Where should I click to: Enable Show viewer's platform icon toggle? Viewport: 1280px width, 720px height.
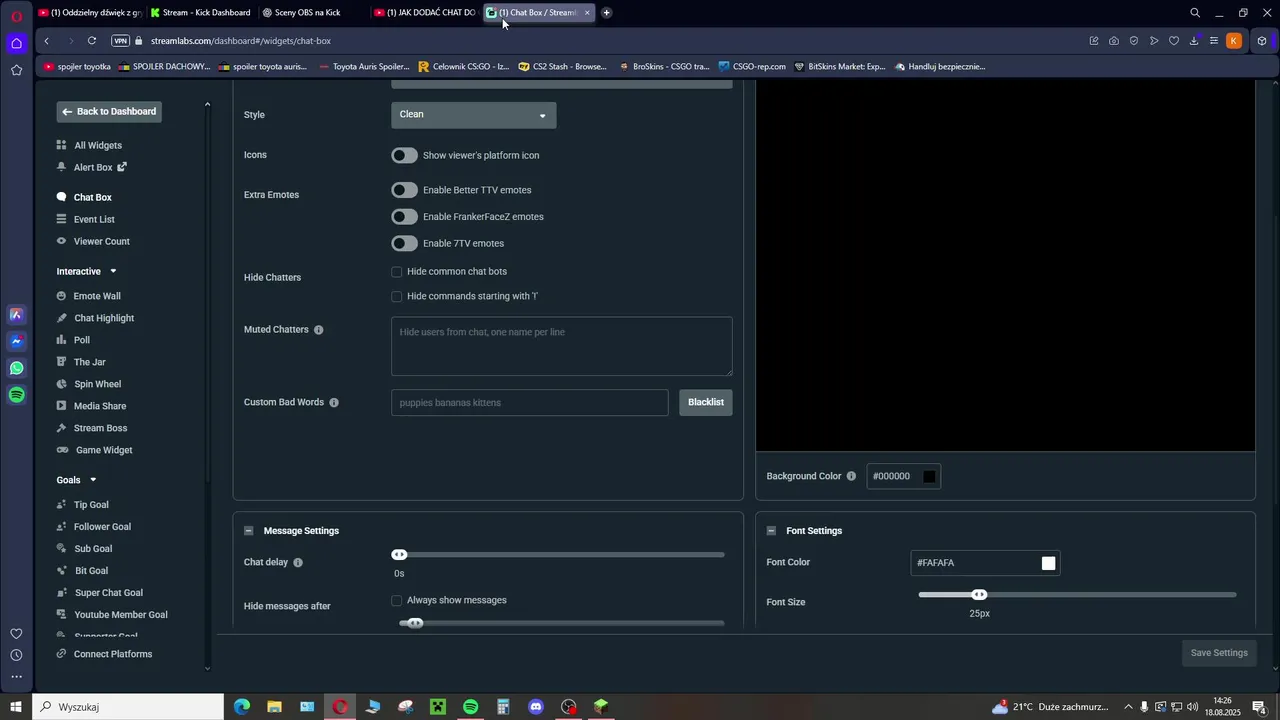pos(404,155)
